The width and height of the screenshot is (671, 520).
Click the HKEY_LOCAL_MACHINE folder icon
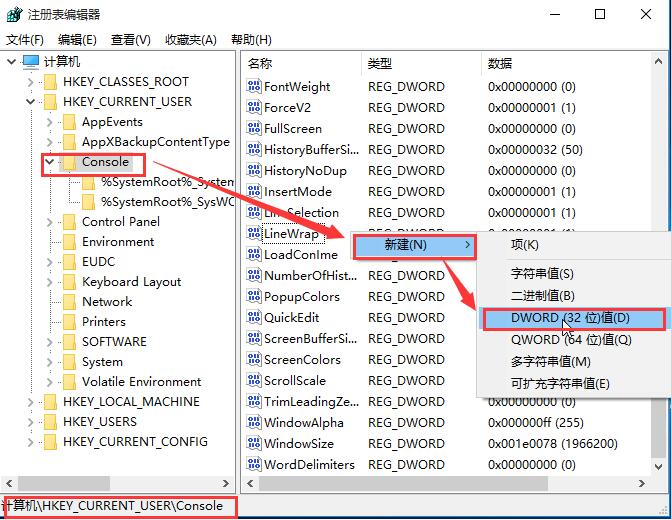[49, 402]
